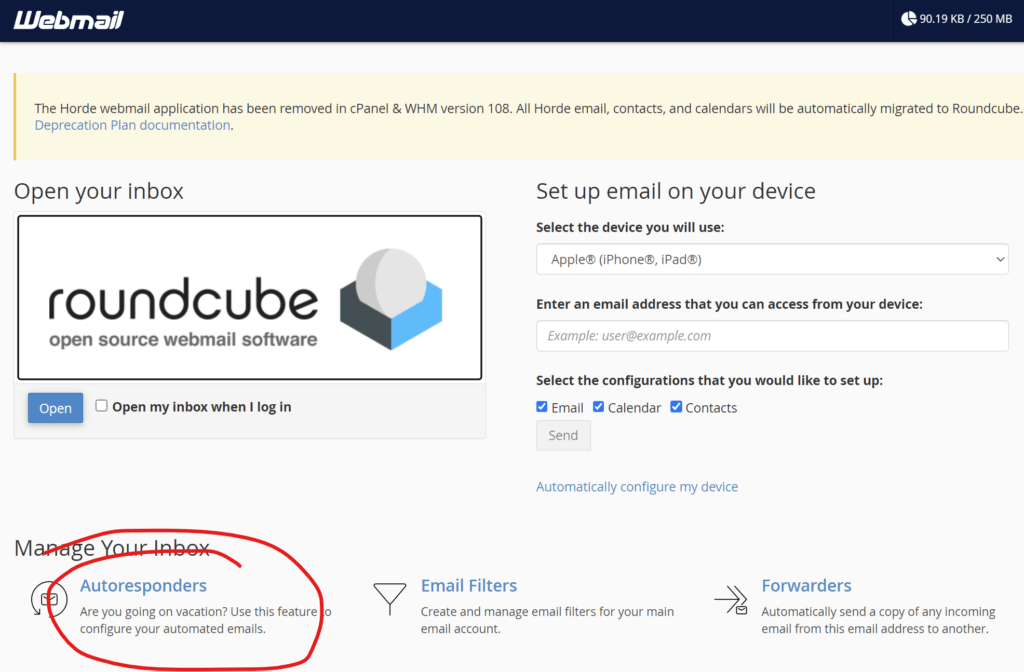Image resolution: width=1024 pixels, height=672 pixels.
Task: Click the Forwarders arrow icon
Action: point(731,600)
